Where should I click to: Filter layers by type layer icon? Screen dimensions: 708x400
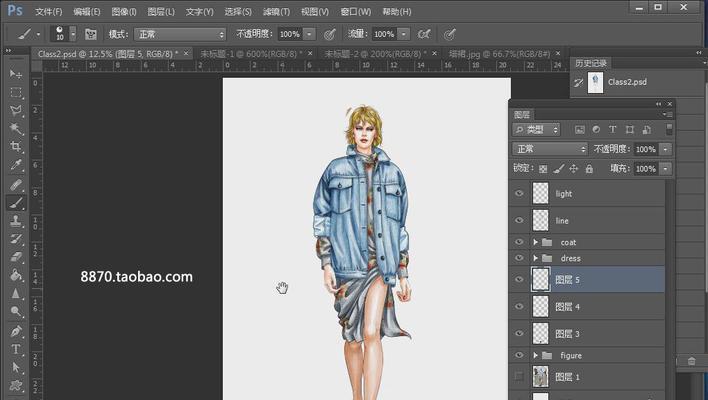612,130
